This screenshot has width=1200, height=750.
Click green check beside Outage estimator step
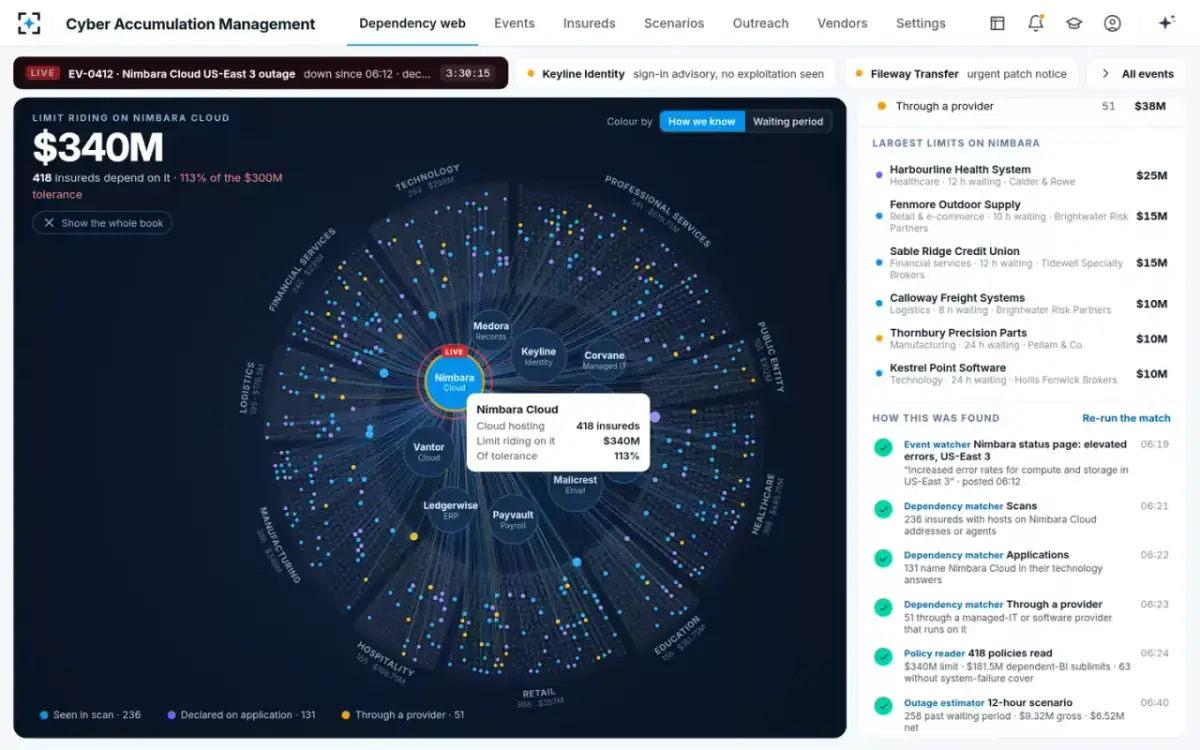click(x=883, y=705)
